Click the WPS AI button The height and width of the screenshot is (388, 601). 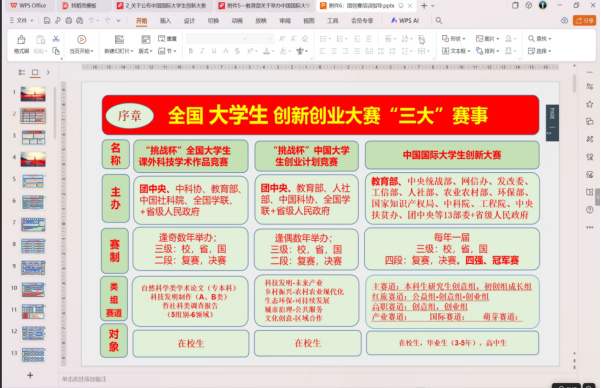[405, 21]
